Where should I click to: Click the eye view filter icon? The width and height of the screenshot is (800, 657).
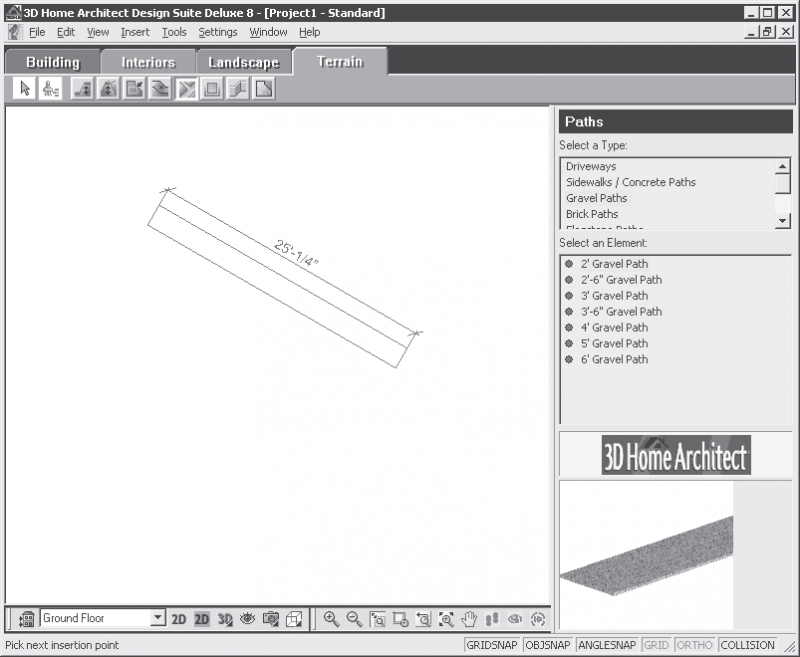pos(247,619)
